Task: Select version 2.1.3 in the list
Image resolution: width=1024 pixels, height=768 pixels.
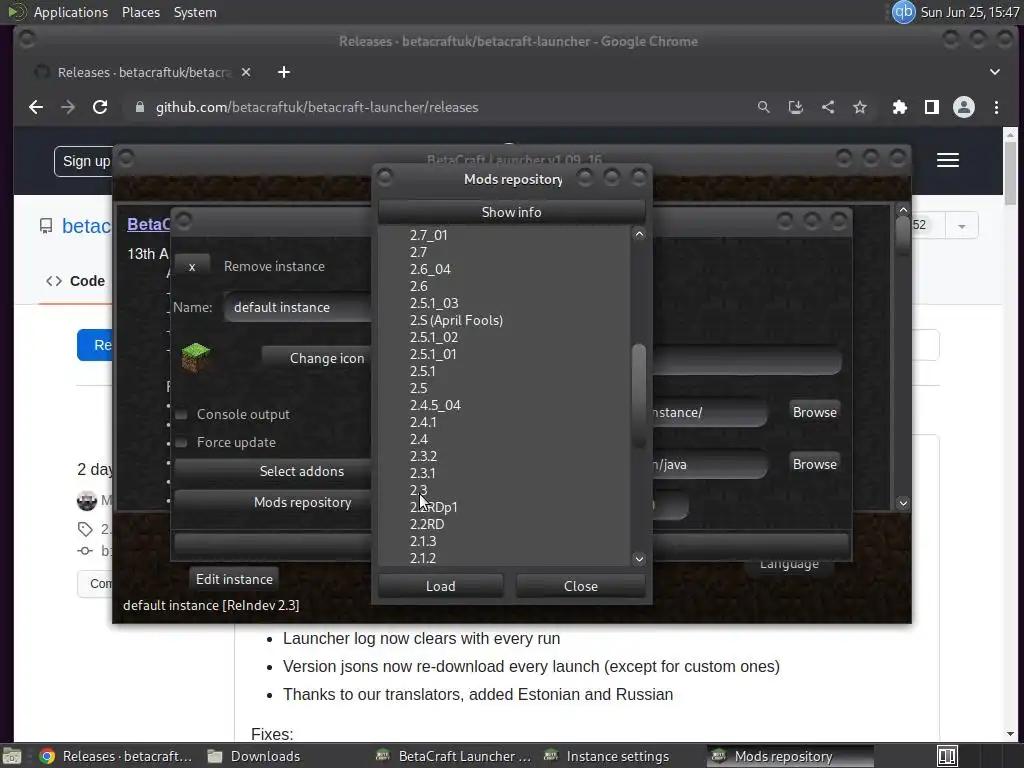Action: [x=423, y=541]
